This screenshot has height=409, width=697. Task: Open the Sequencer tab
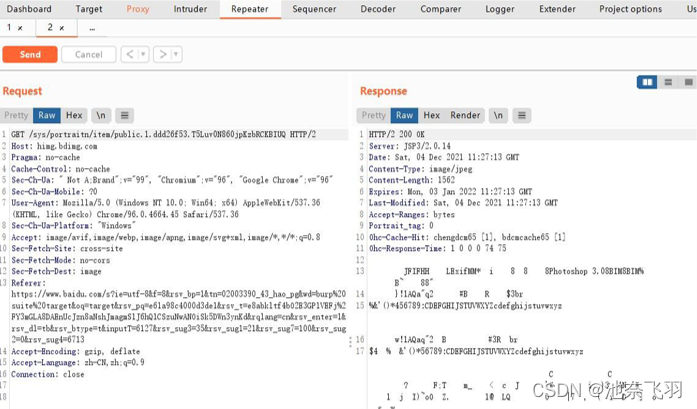[314, 9]
